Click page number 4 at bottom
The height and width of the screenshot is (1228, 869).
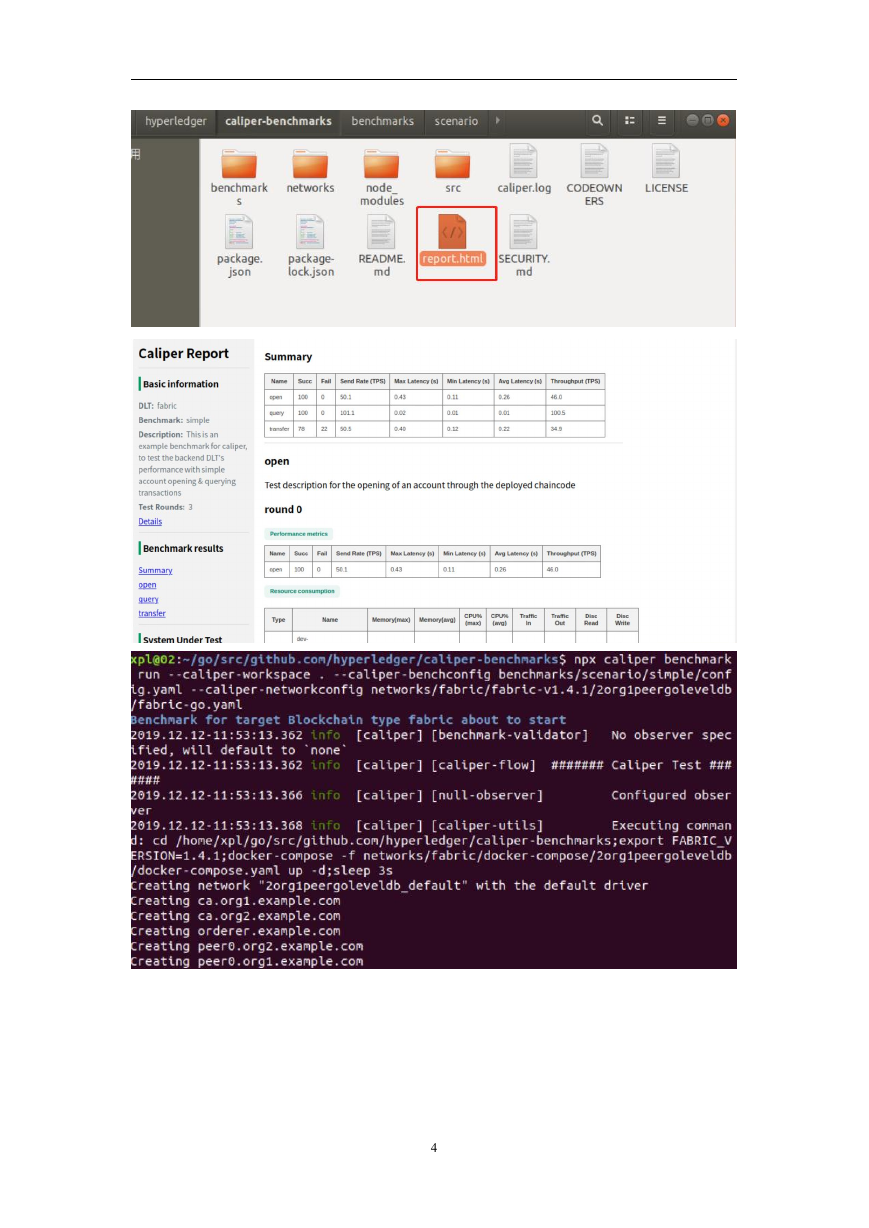coord(434,1147)
